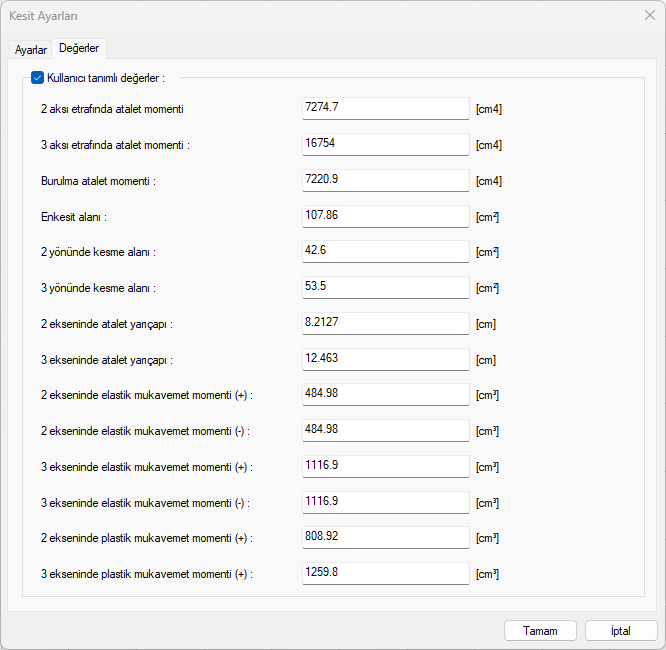The height and width of the screenshot is (650, 666).
Task: Select 3 ekseninde plastik mukavemet momenti (+) field
Action: pyautogui.click(x=385, y=573)
